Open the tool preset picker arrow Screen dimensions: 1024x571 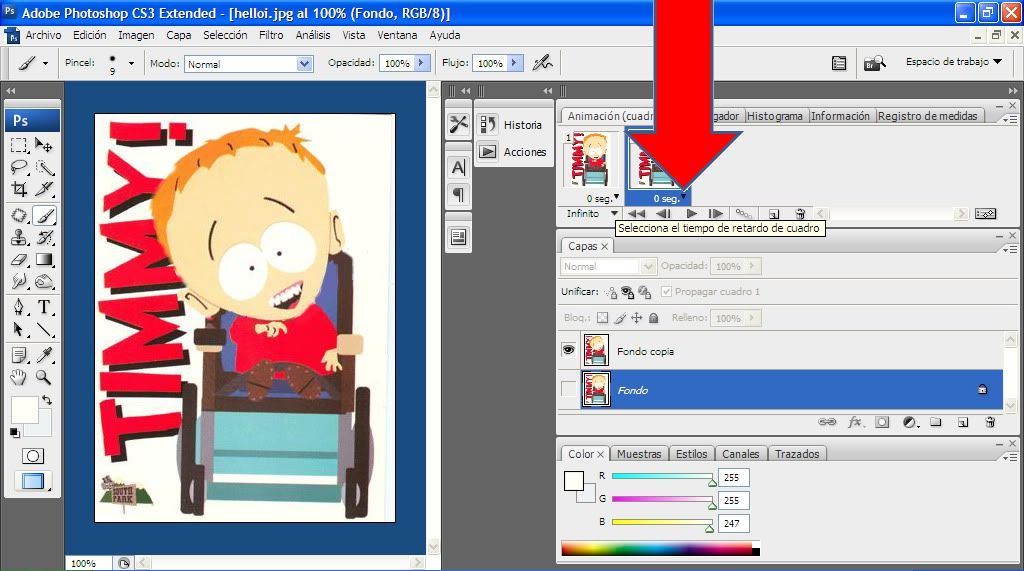[x=45, y=63]
